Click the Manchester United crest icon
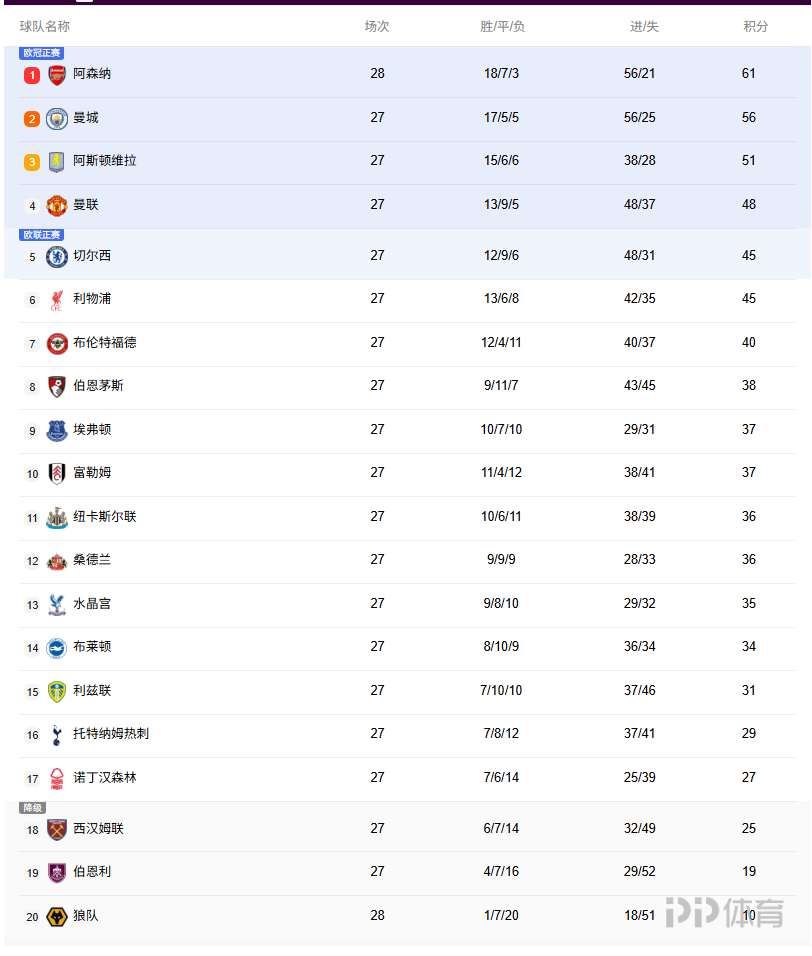Image resolution: width=812 pixels, height=956 pixels. [x=57, y=206]
